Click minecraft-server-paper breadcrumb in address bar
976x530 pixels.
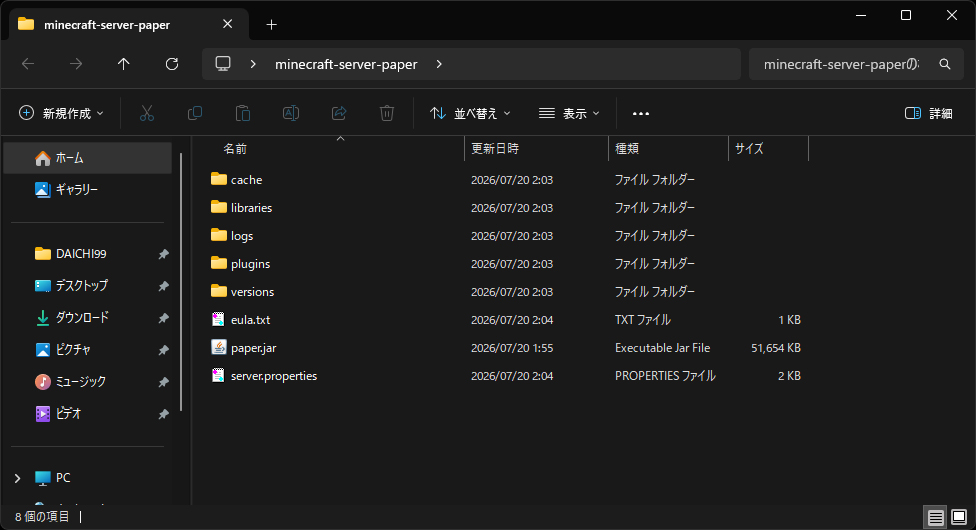click(346, 64)
